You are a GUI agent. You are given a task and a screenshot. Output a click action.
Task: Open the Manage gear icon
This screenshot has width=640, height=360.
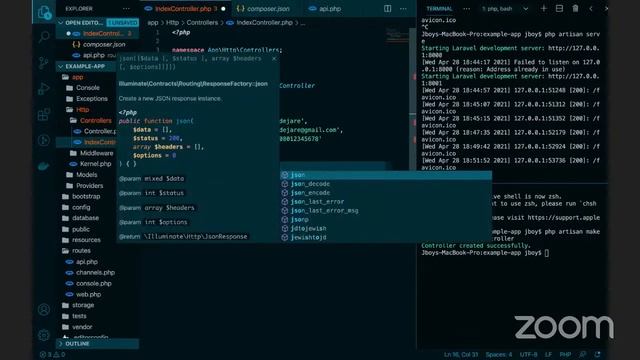44,335
